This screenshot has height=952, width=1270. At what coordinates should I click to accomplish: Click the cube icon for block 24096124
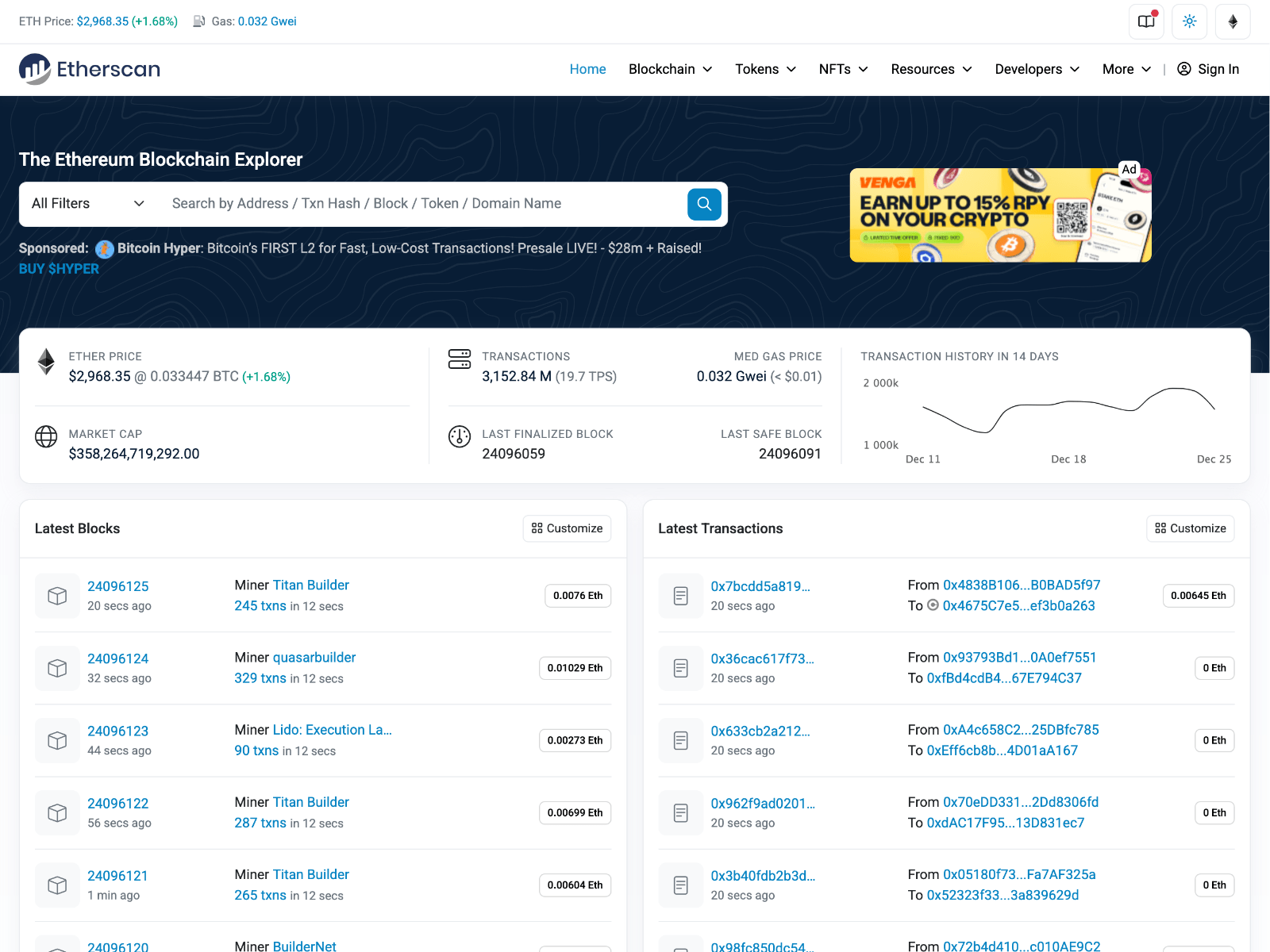57,668
